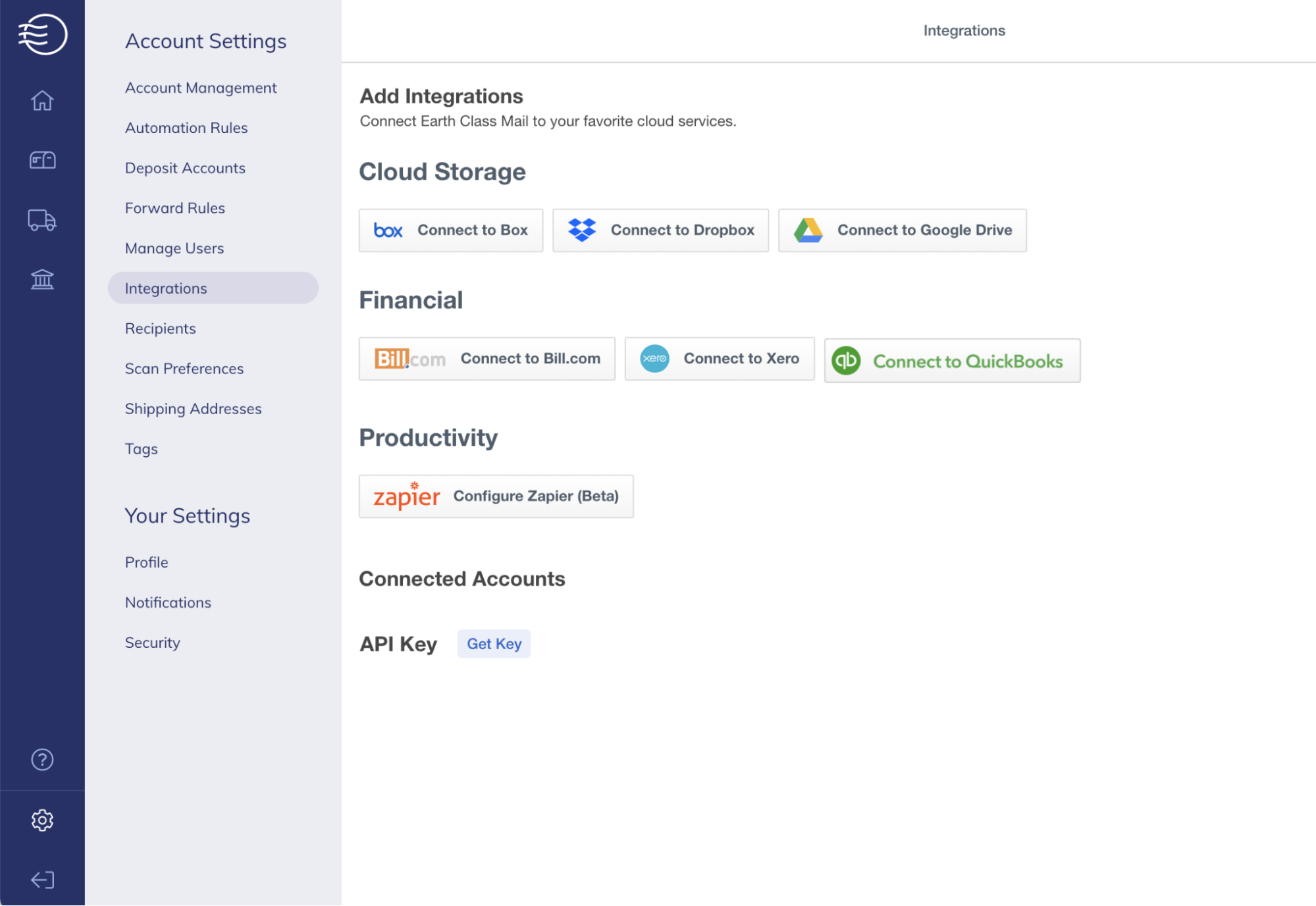Screen dimensions: 1316x906
Task: Open the help question mark icon
Action: pos(42,760)
